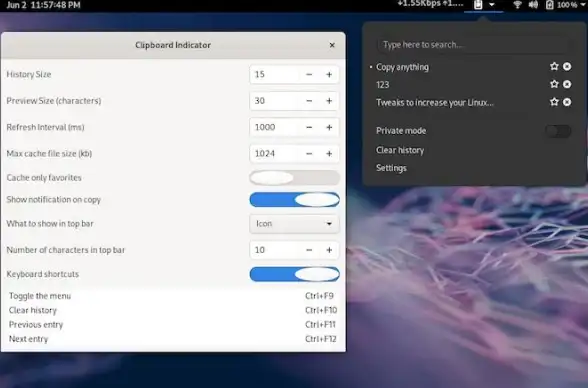Increase Refresh Interval with plus button

(329, 127)
